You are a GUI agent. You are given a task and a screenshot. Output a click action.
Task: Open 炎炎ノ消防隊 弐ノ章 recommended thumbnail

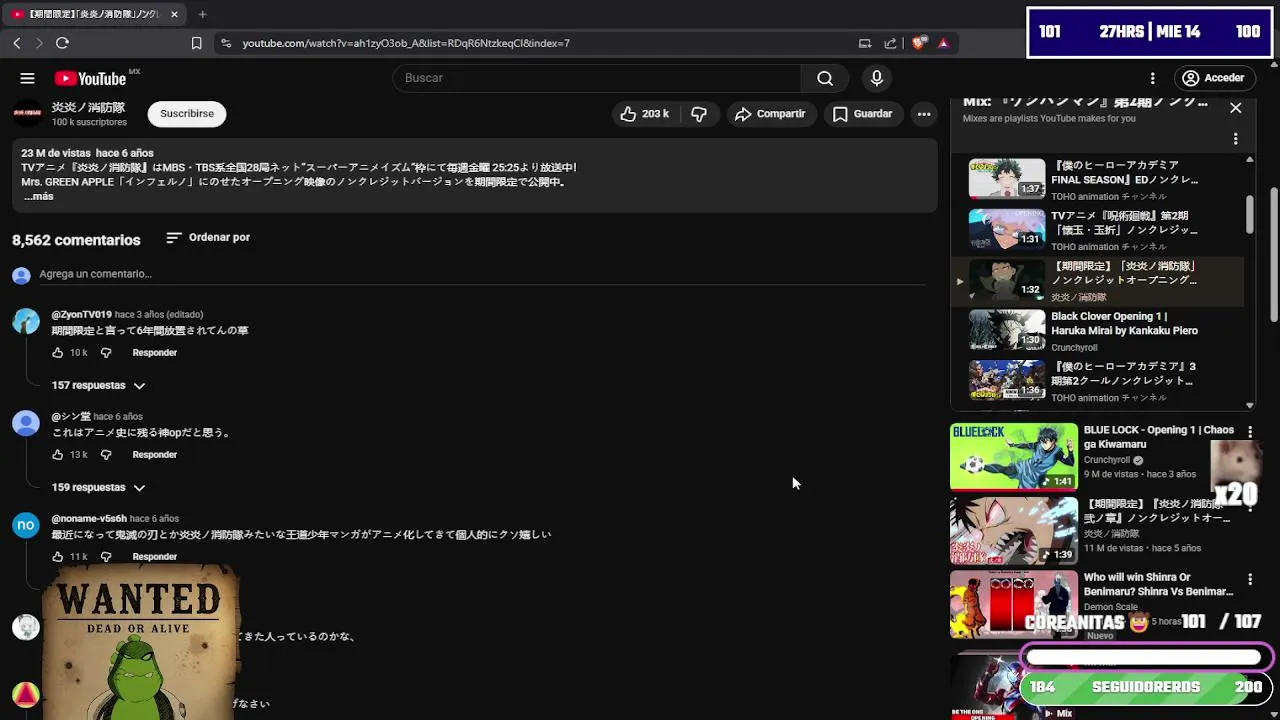[1013, 531]
